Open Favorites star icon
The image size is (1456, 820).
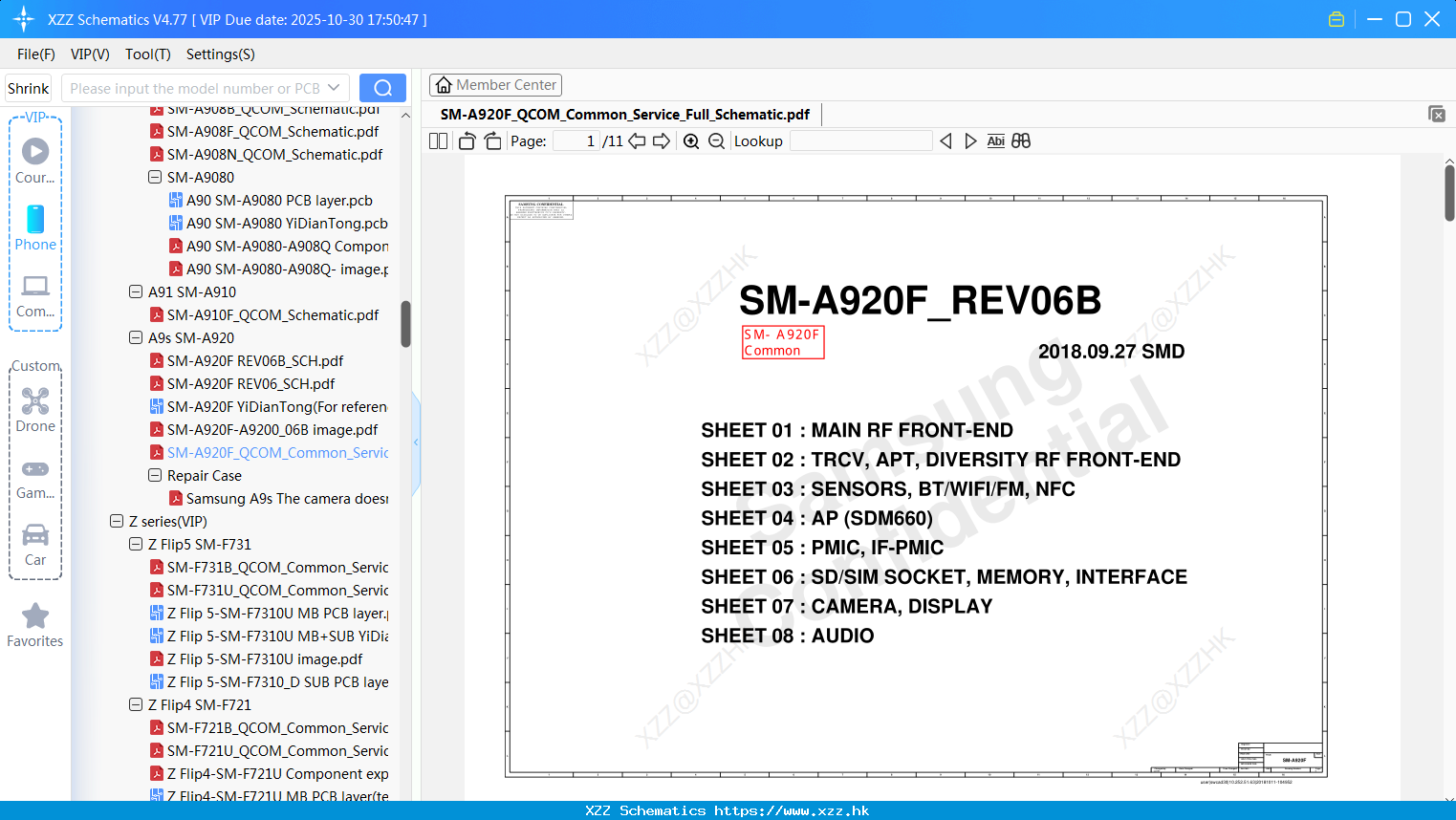[35, 625]
